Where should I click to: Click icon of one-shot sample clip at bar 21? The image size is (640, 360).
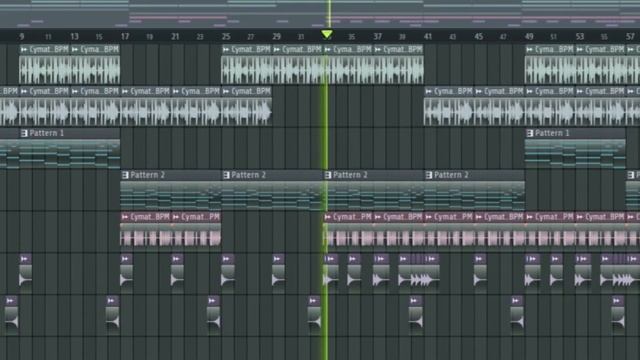(176, 258)
